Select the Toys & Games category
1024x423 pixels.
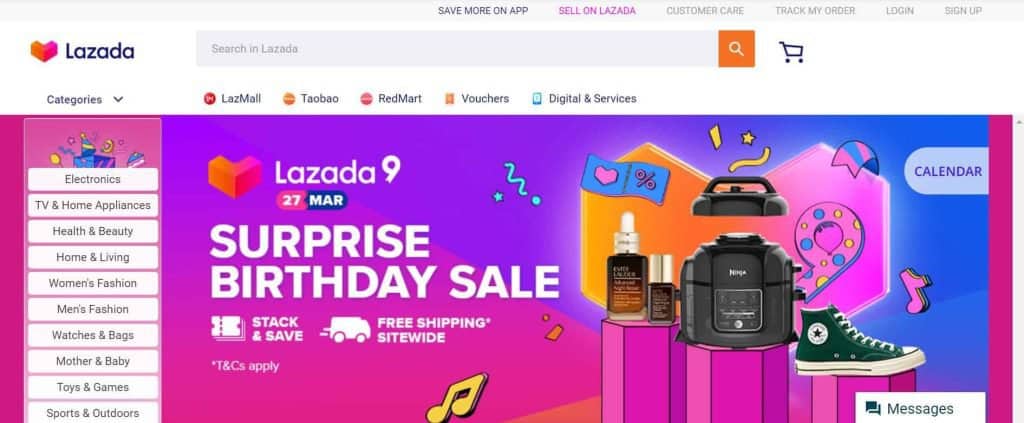[x=93, y=387]
